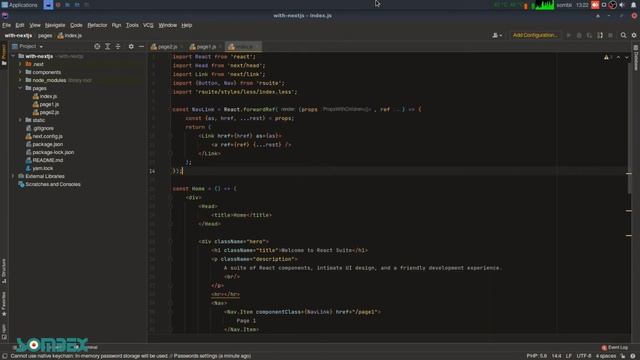Click the Run (play) toolbar icon
The width and height of the screenshot is (640, 360).
click(569, 36)
